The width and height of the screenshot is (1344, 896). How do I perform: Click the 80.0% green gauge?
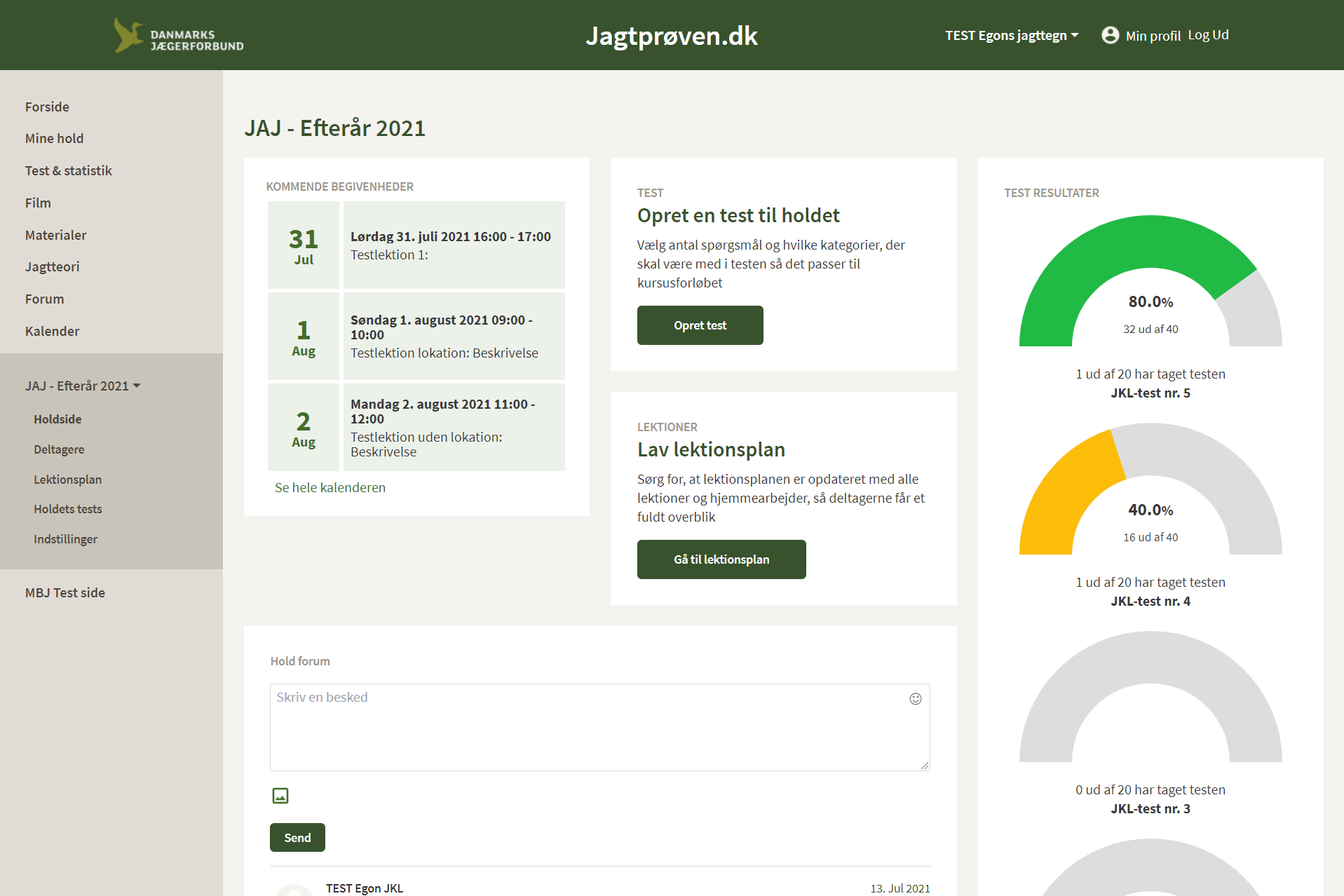pos(1150,280)
